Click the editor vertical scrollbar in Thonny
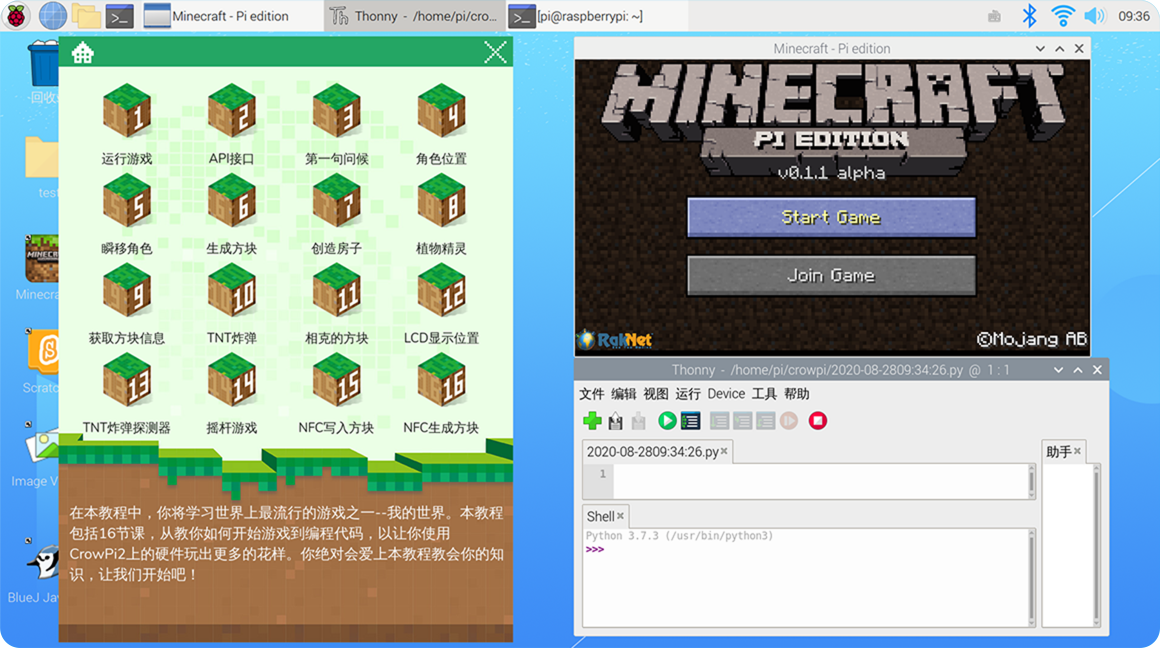 coord(1031,482)
